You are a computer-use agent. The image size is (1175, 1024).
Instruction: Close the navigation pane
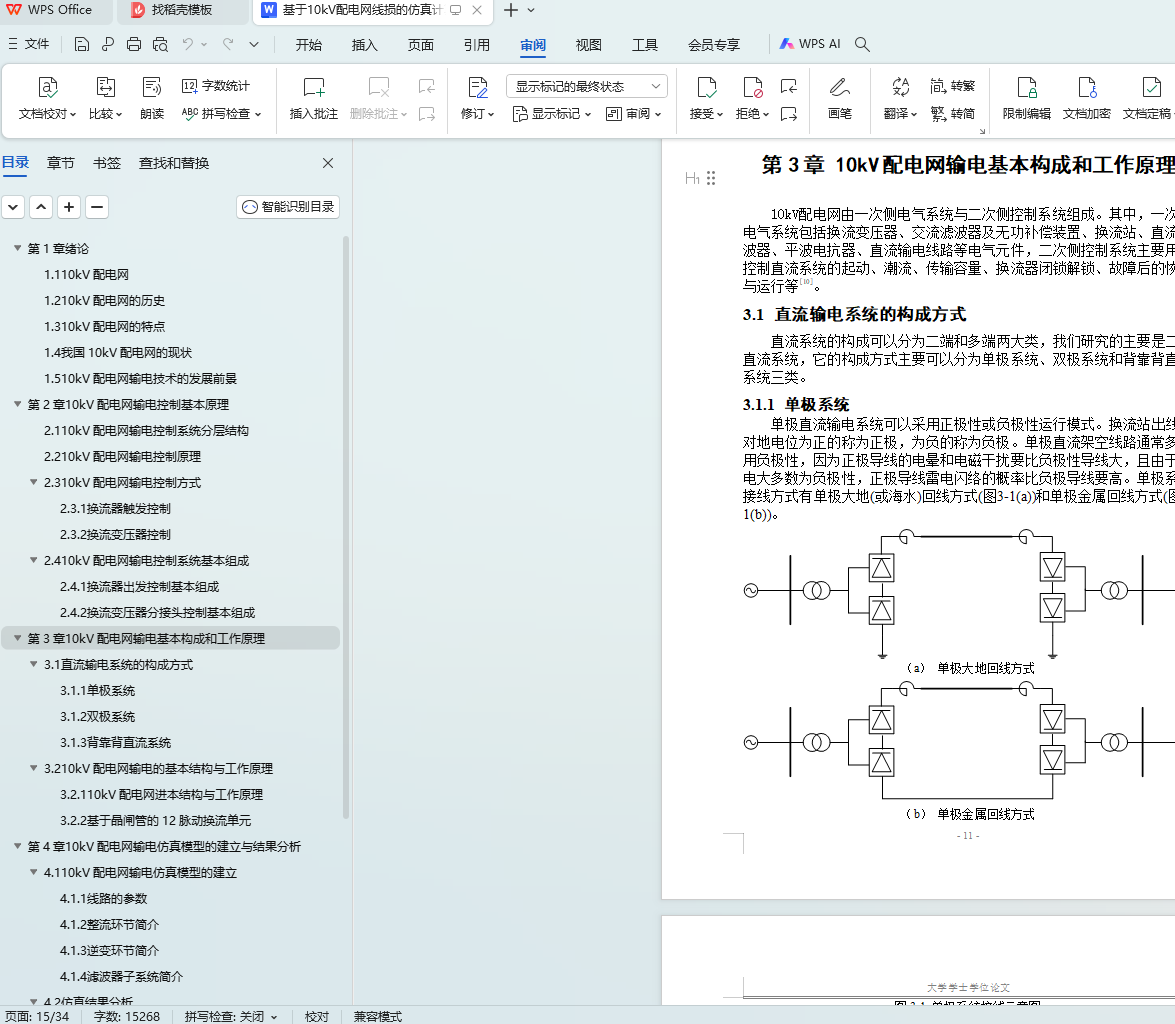(327, 163)
